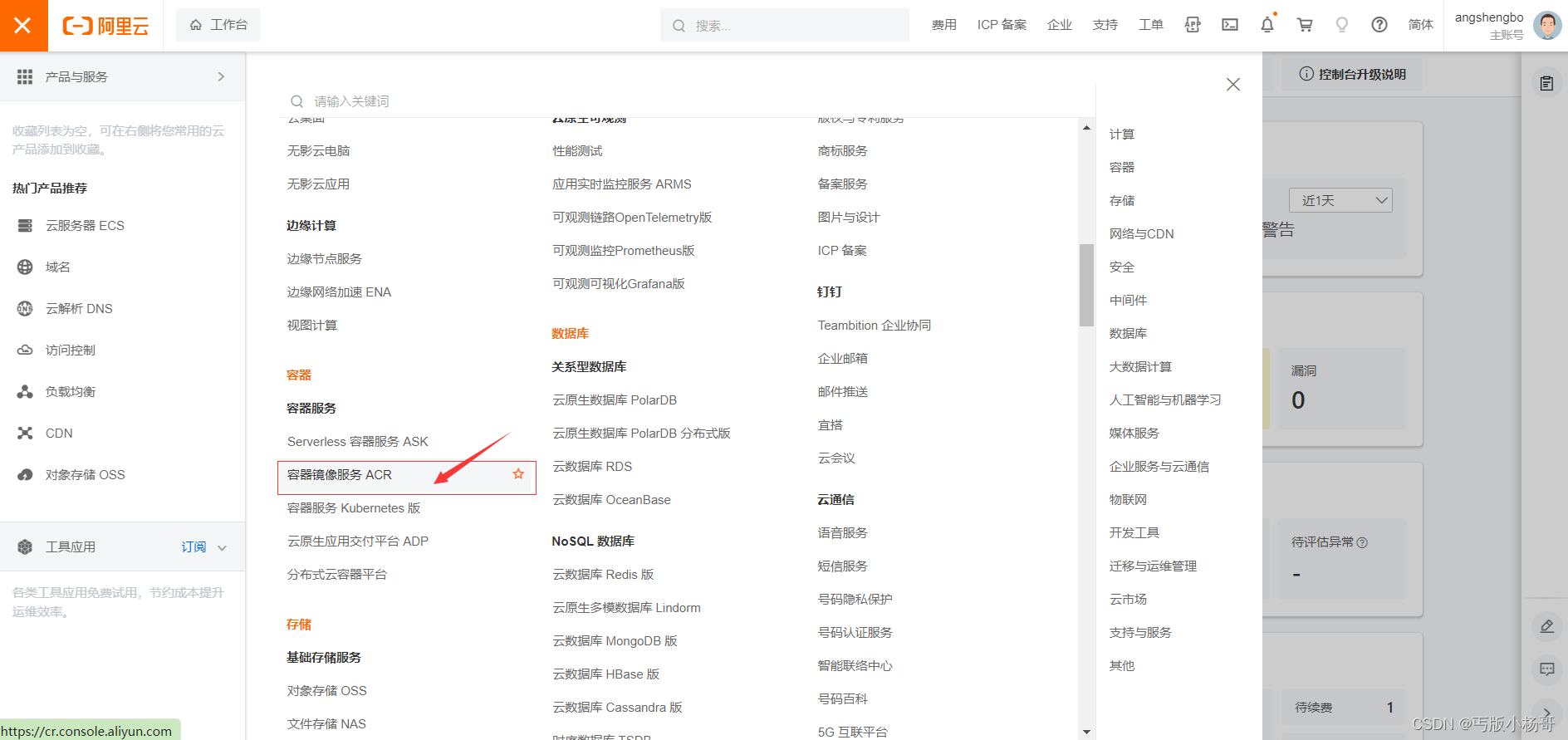Screen dimensions: 1568x740
Task: Click the 待评估异常 help icon
Action: point(1362,542)
